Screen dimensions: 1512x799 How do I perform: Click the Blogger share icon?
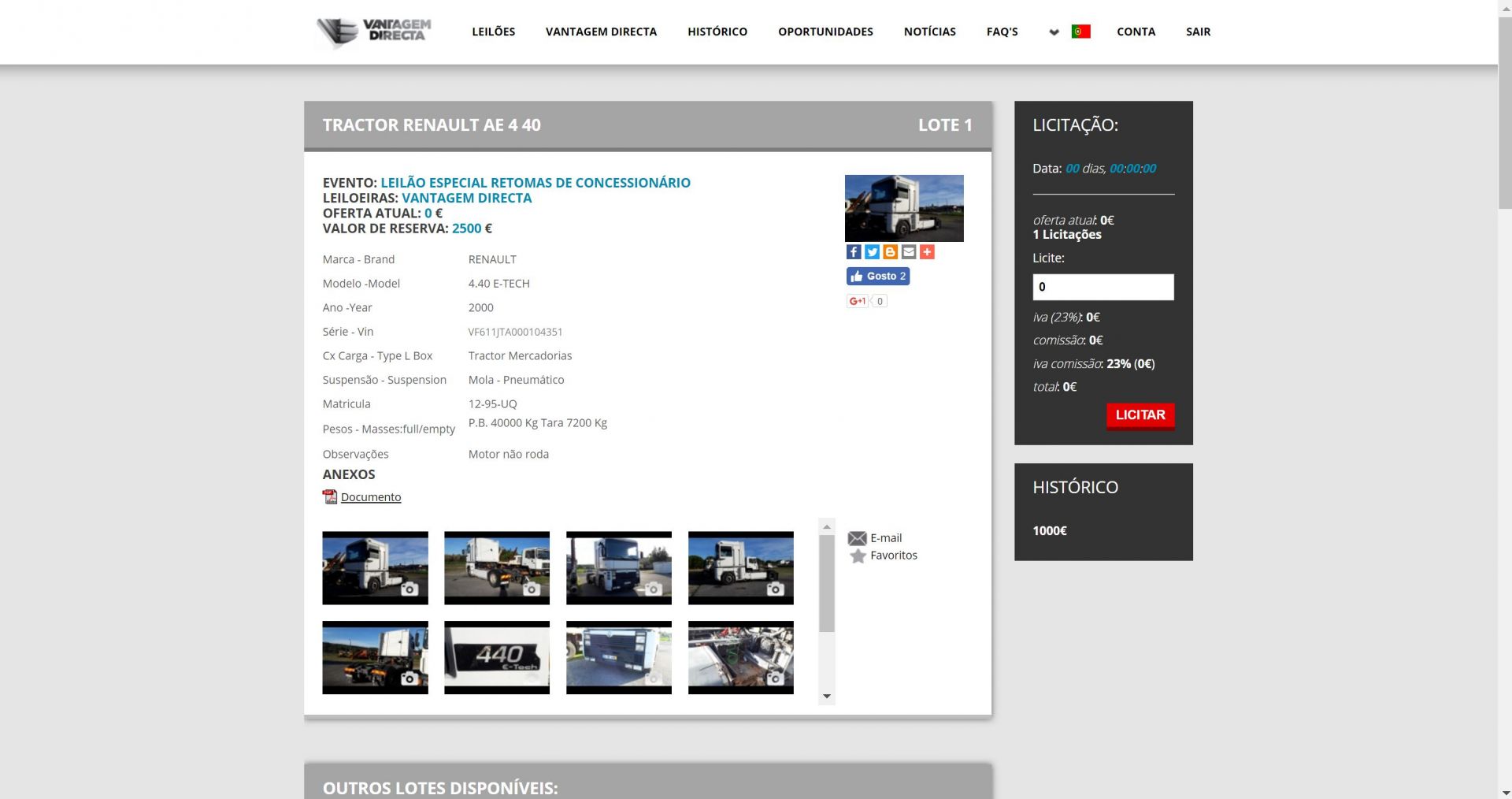tap(890, 252)
